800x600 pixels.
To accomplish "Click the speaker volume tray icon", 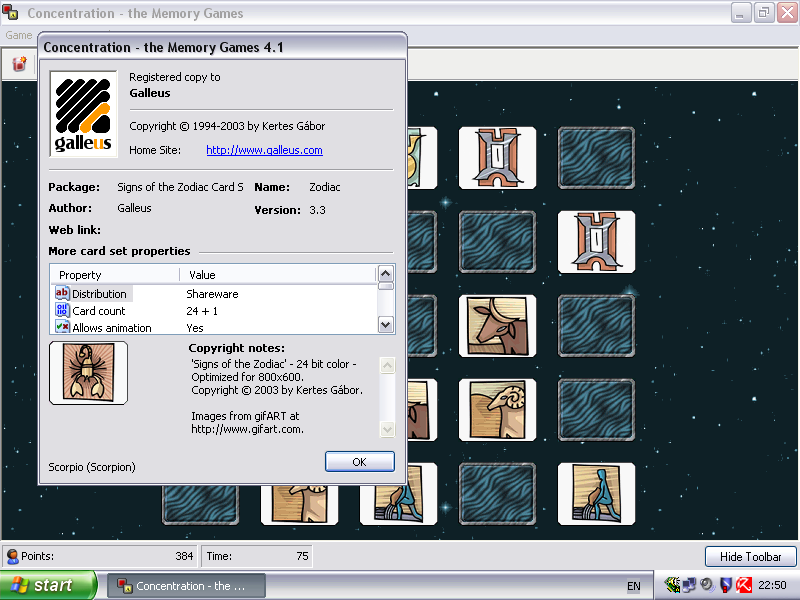I will tap(706, 585).
